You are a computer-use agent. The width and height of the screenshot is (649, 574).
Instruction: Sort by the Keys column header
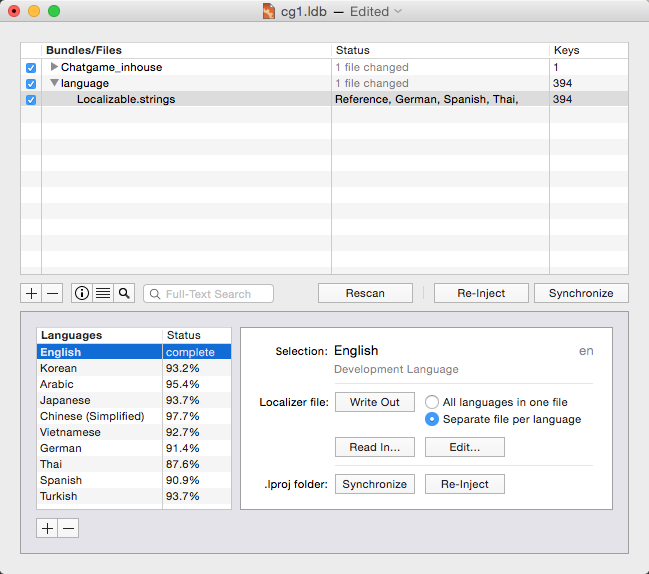(x=588, y=50)
